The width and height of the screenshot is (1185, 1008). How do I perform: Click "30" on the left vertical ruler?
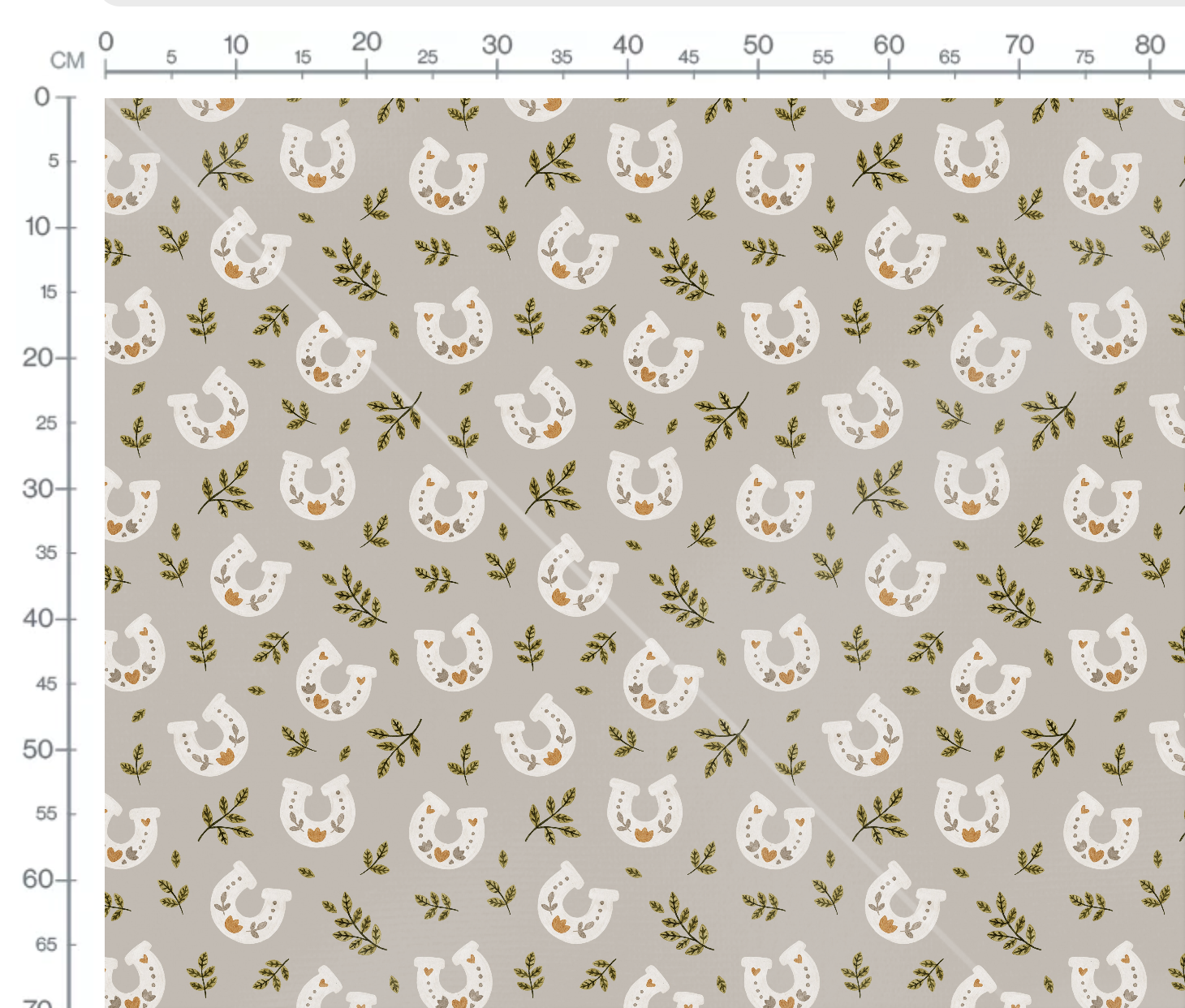coord(37,489)
